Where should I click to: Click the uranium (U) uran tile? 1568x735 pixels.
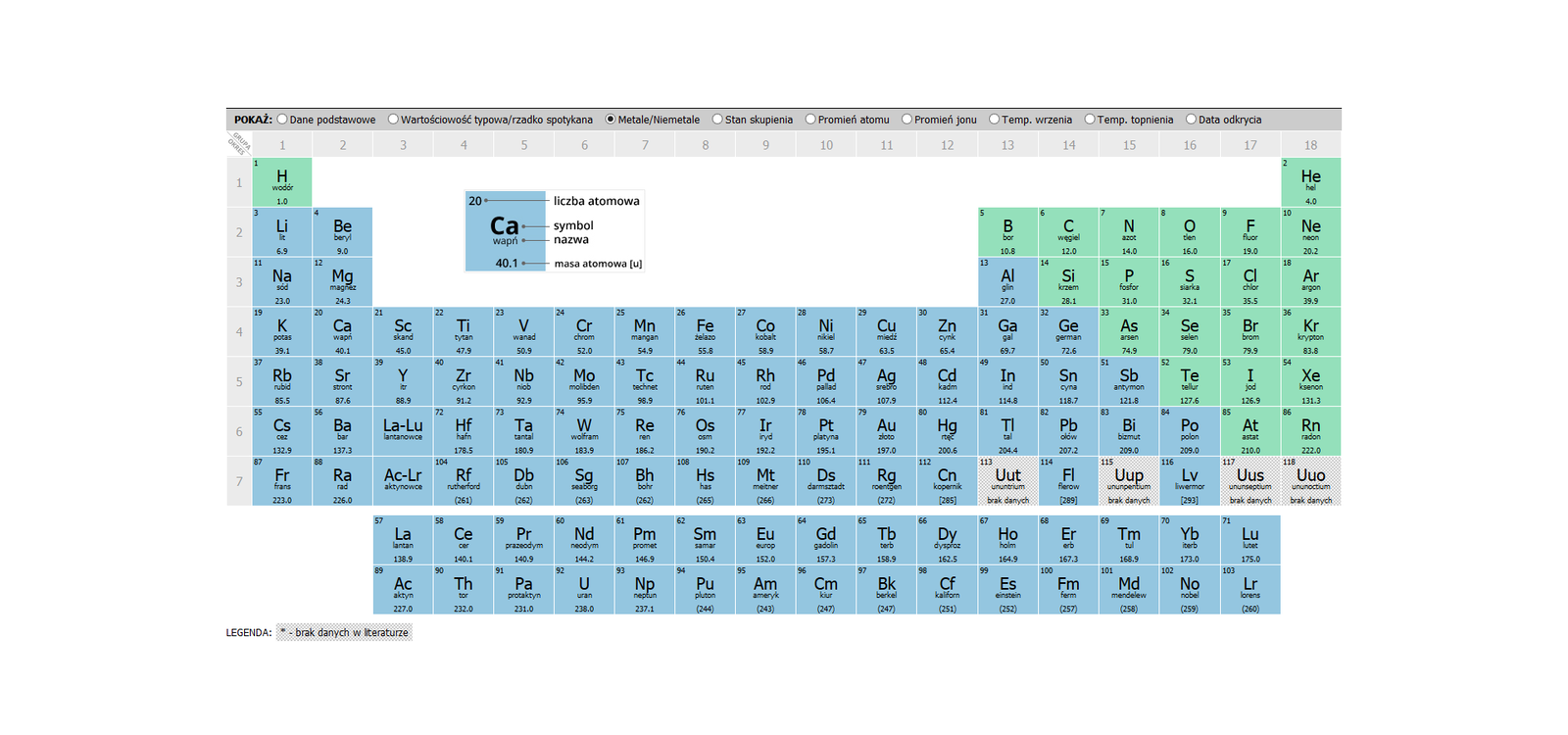coord(584,590)
